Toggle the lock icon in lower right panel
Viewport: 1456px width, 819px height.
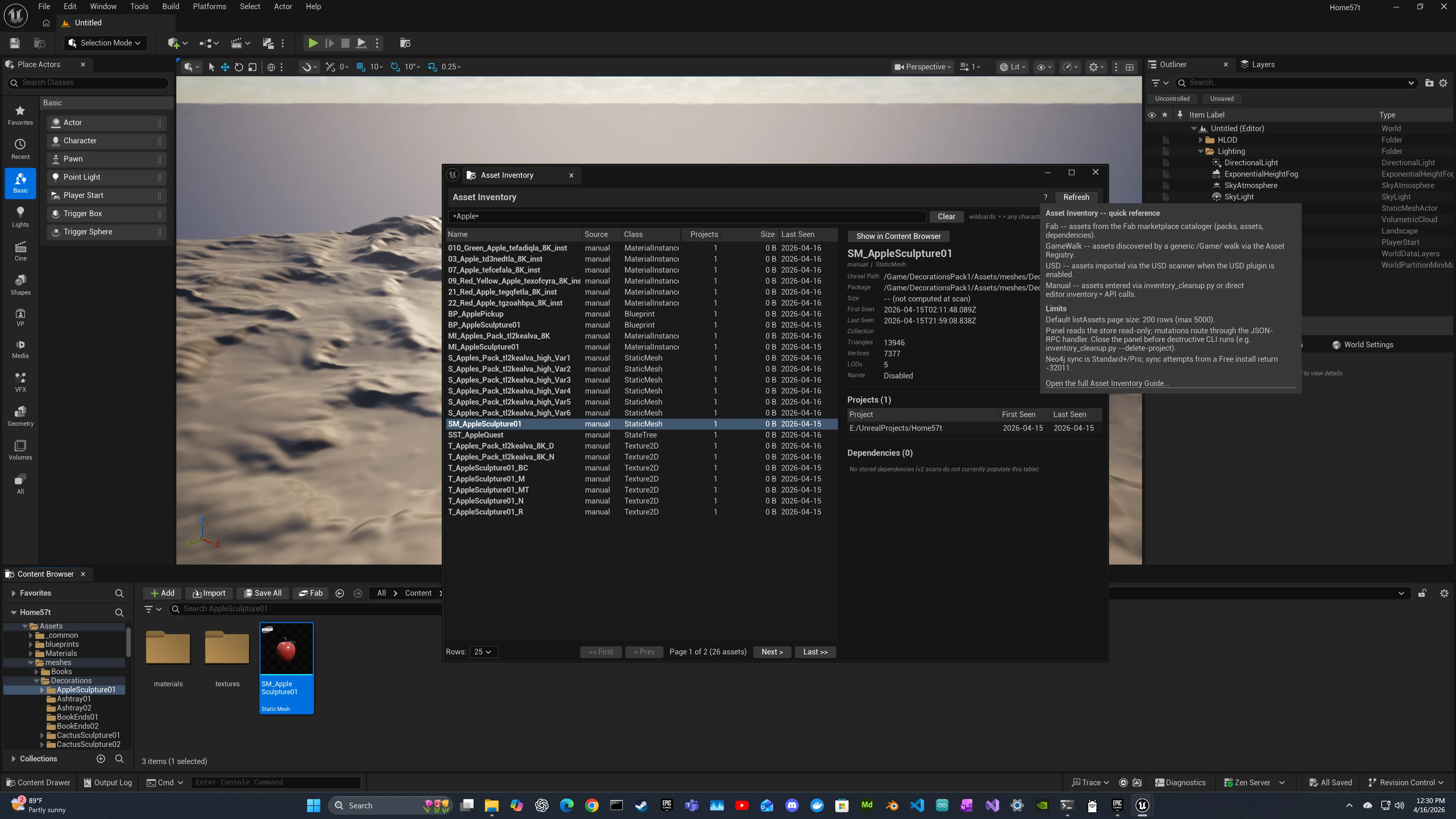click(x=1422, y=593)
